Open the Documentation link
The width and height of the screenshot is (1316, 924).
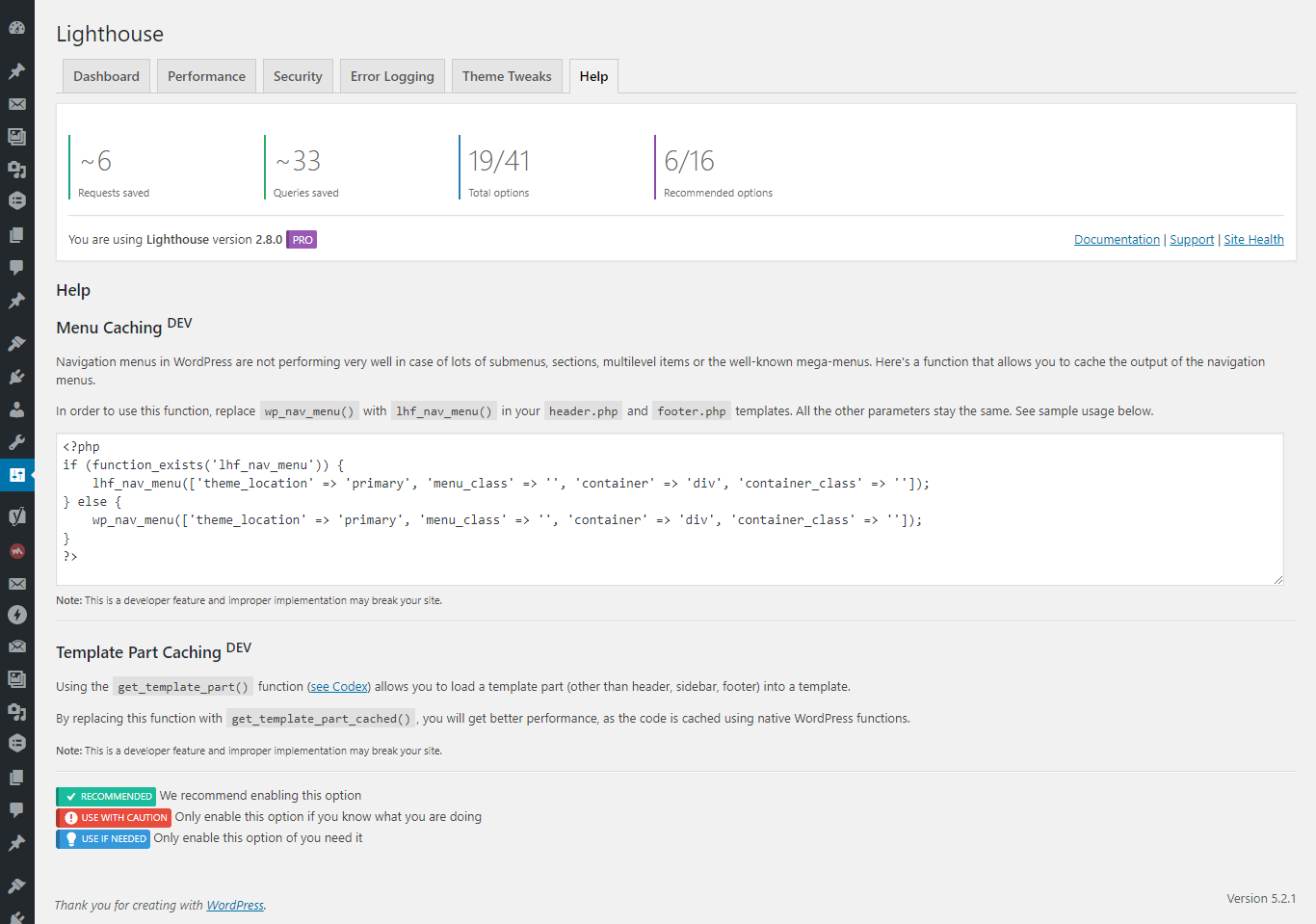pos(1117,240)
